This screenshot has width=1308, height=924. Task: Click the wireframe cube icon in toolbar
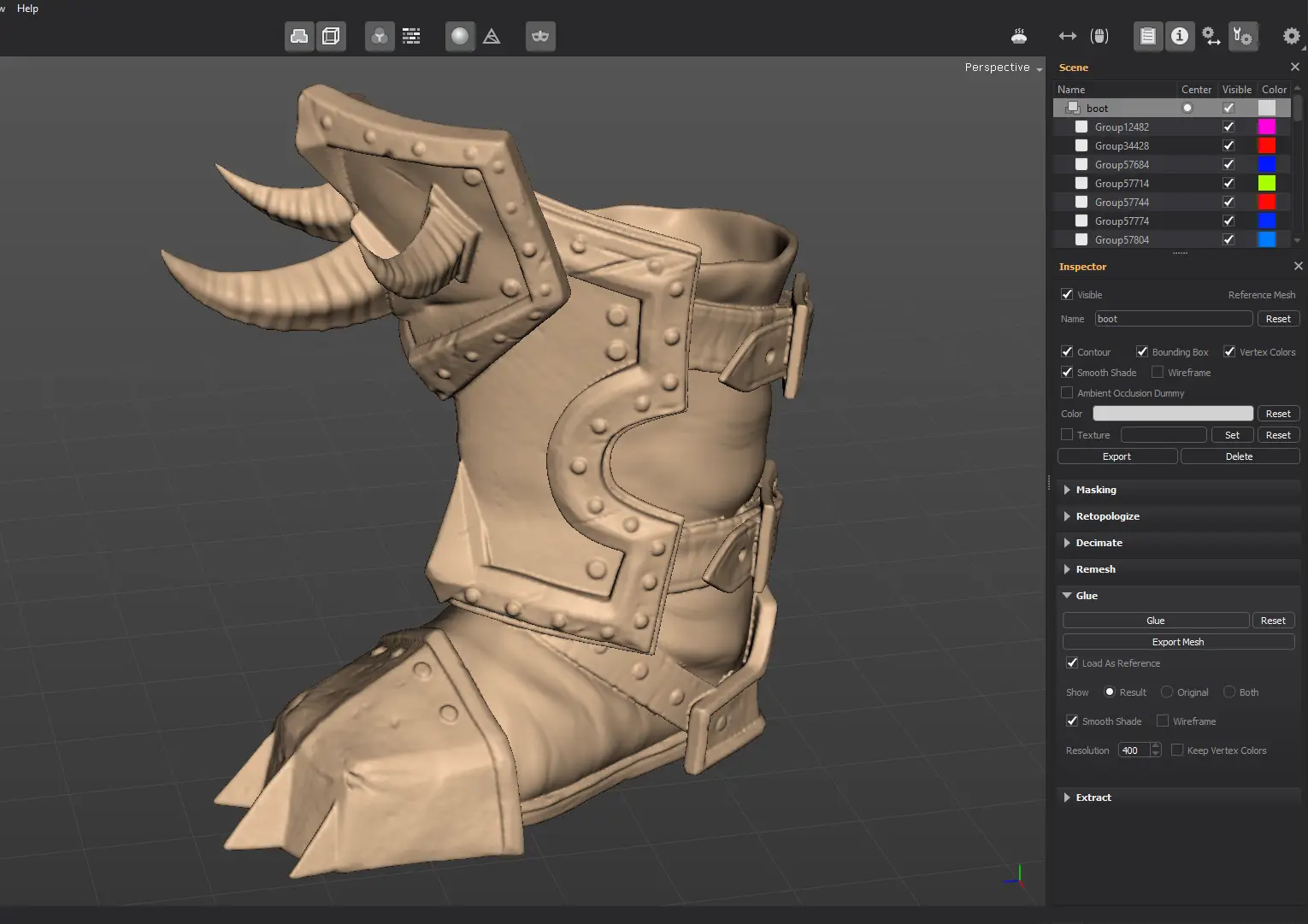tap(331, 36)
